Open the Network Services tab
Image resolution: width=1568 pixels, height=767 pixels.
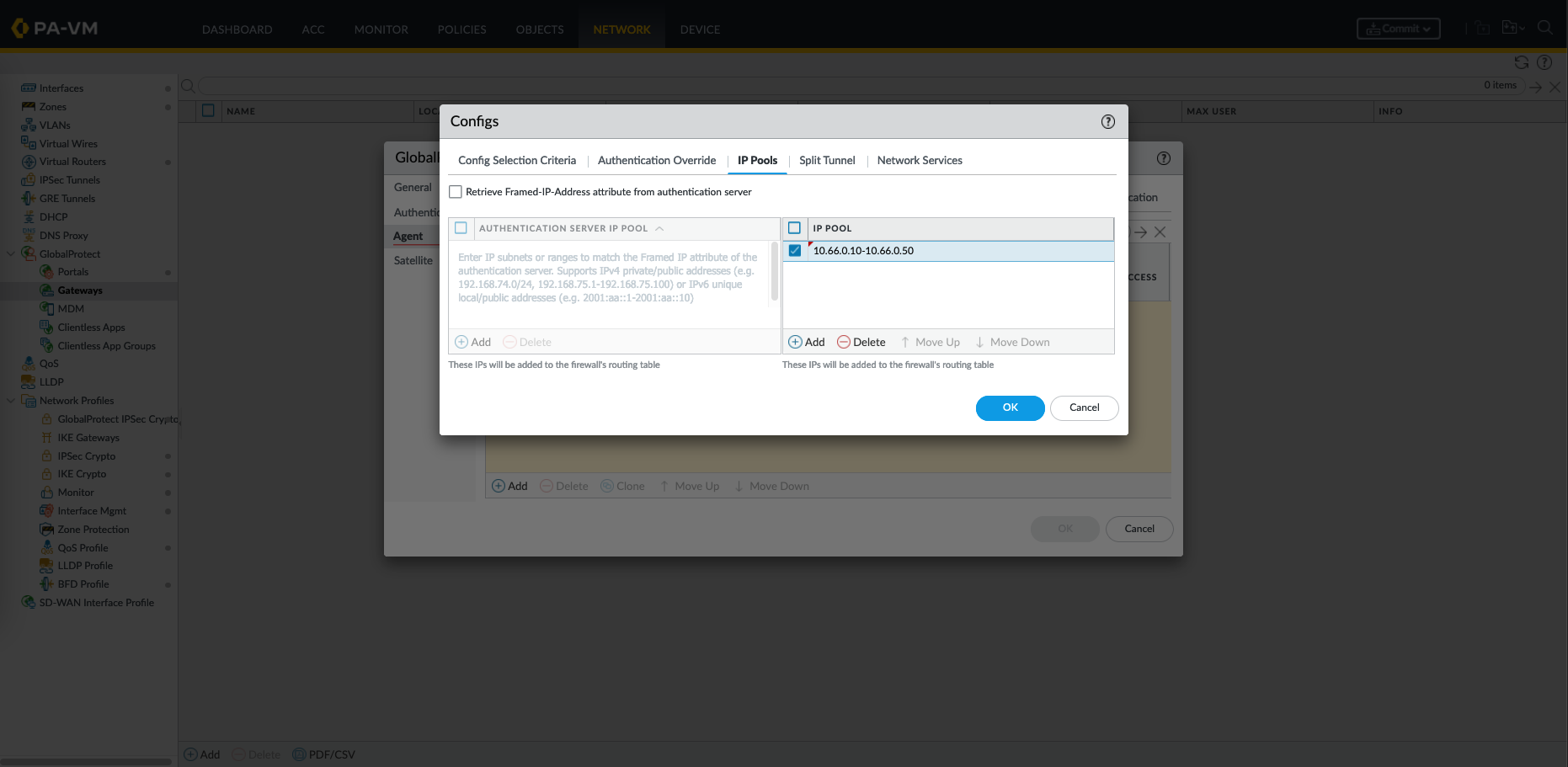919,161
